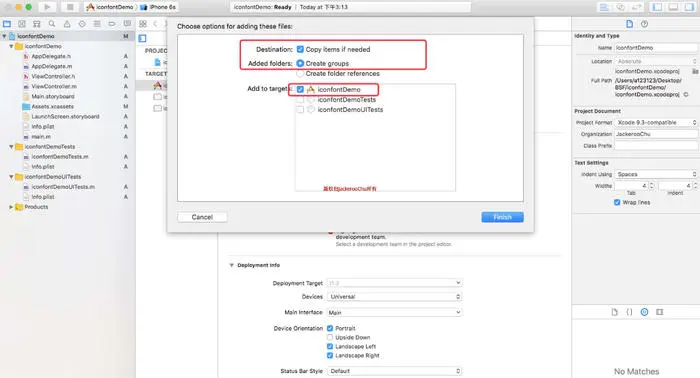700x378 pixels.
Task: Toggle Landscape Right orientation
Action: pyautogui.click(x=330, y=355)
